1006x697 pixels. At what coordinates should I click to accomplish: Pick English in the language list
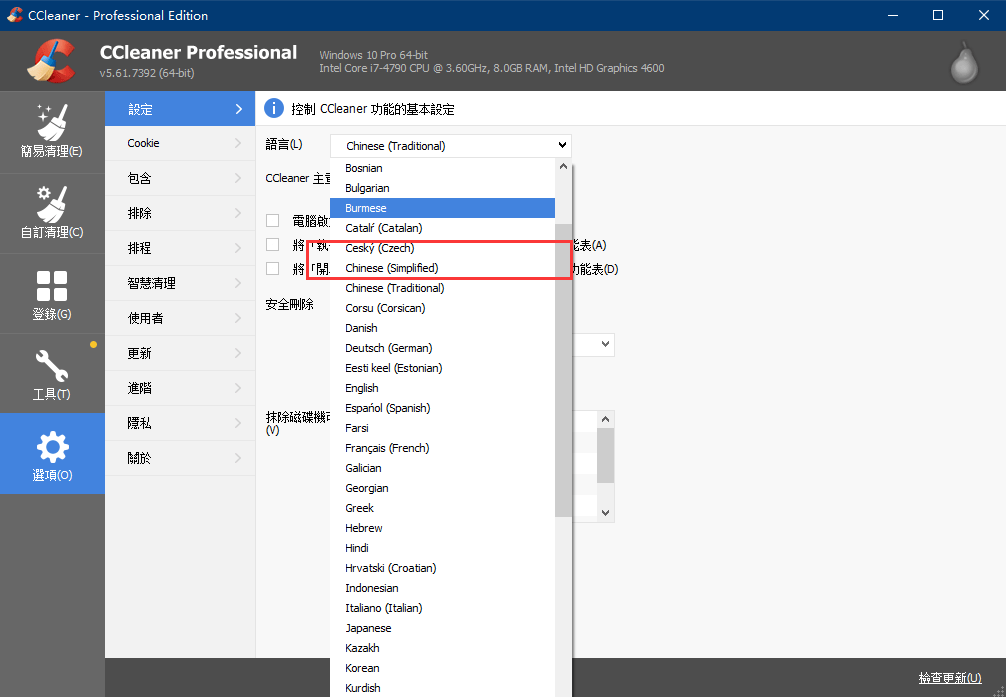coord(361,388)
